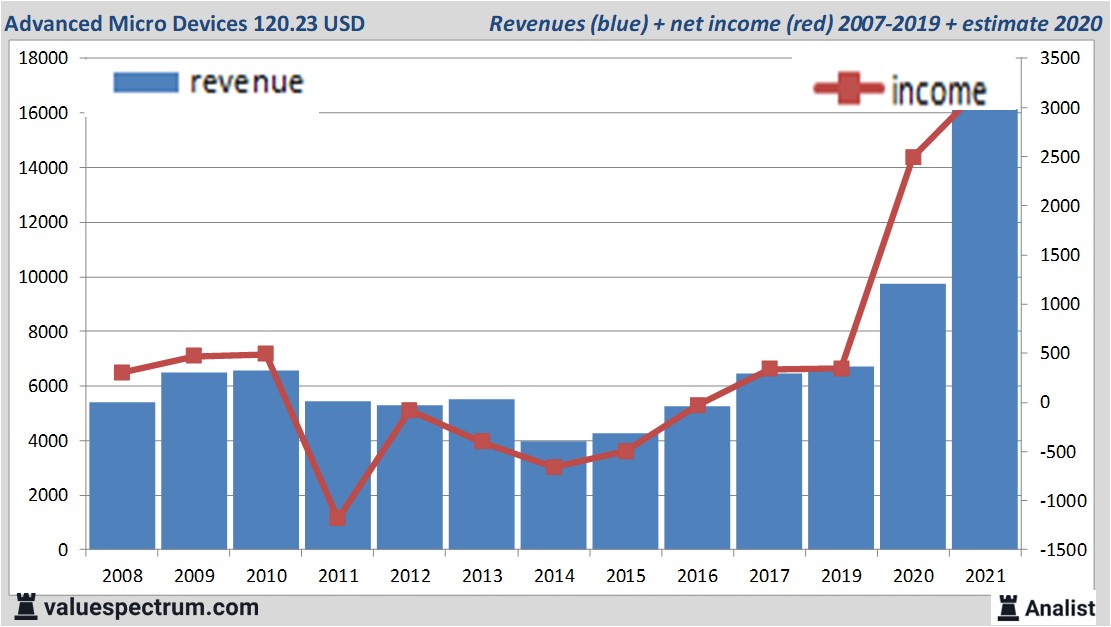Image resolution: width=1111 pixels, height=627 pixels.
Task: Click the 2010 income data point
Action: [265, 354]
